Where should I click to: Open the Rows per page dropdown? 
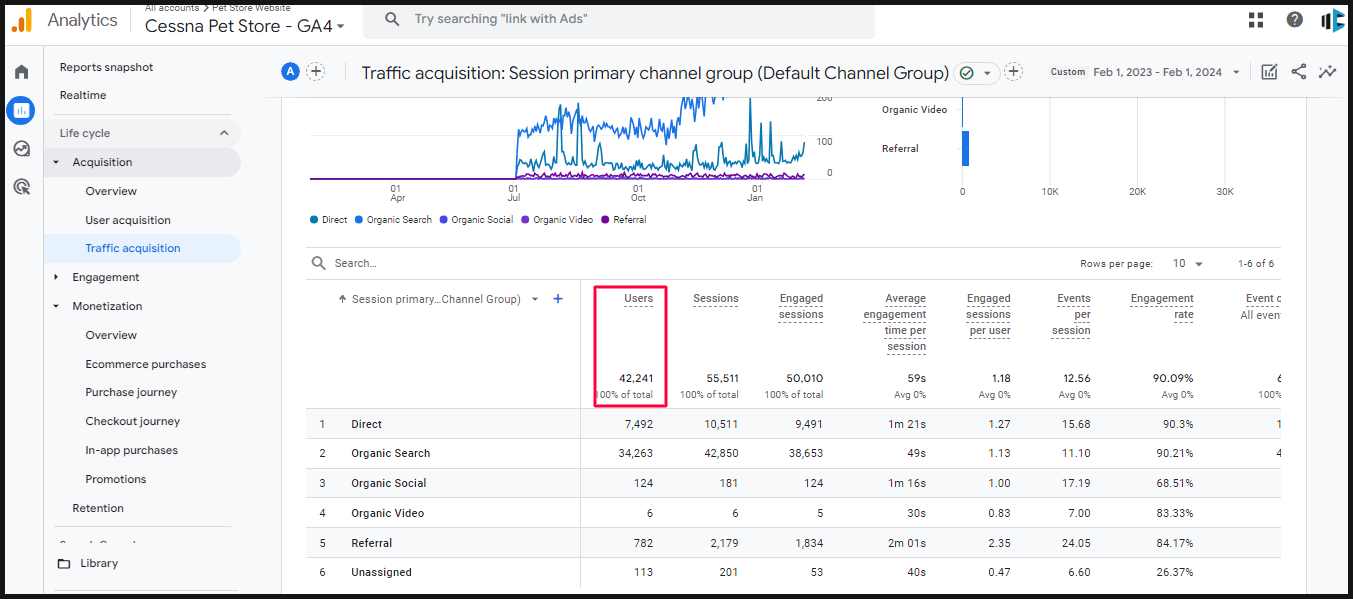coord(1188,264)
